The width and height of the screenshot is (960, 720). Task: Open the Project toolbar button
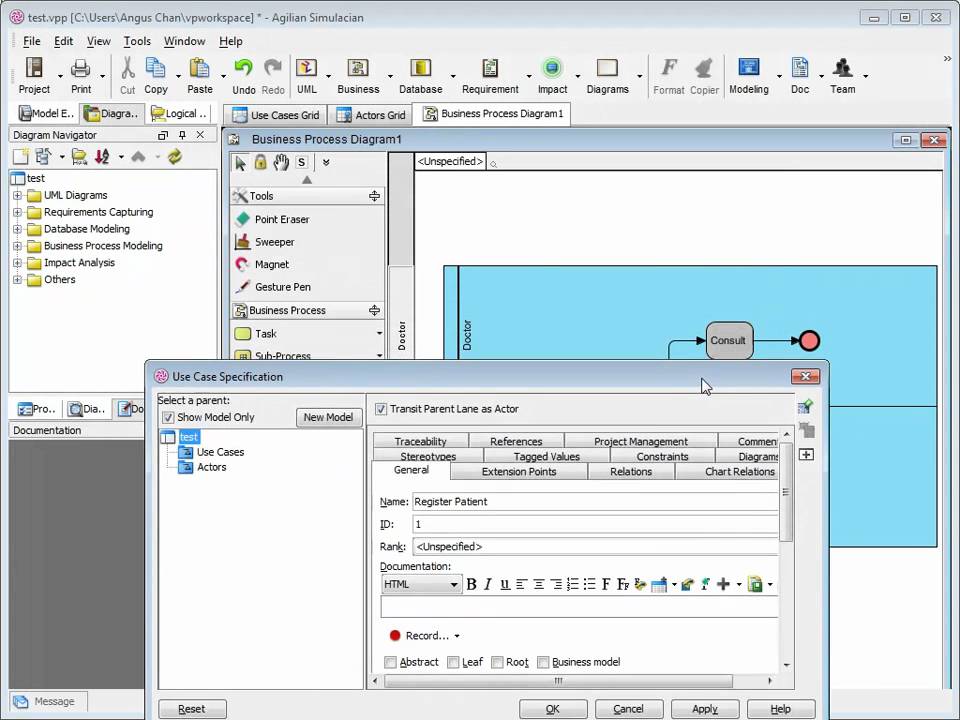tap(34, 76)
